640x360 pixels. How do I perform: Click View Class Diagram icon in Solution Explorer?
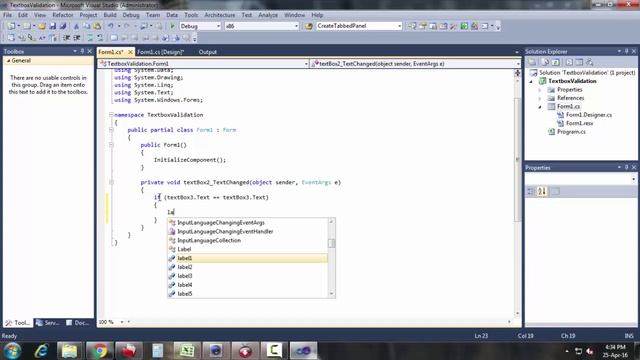point(590,62)
